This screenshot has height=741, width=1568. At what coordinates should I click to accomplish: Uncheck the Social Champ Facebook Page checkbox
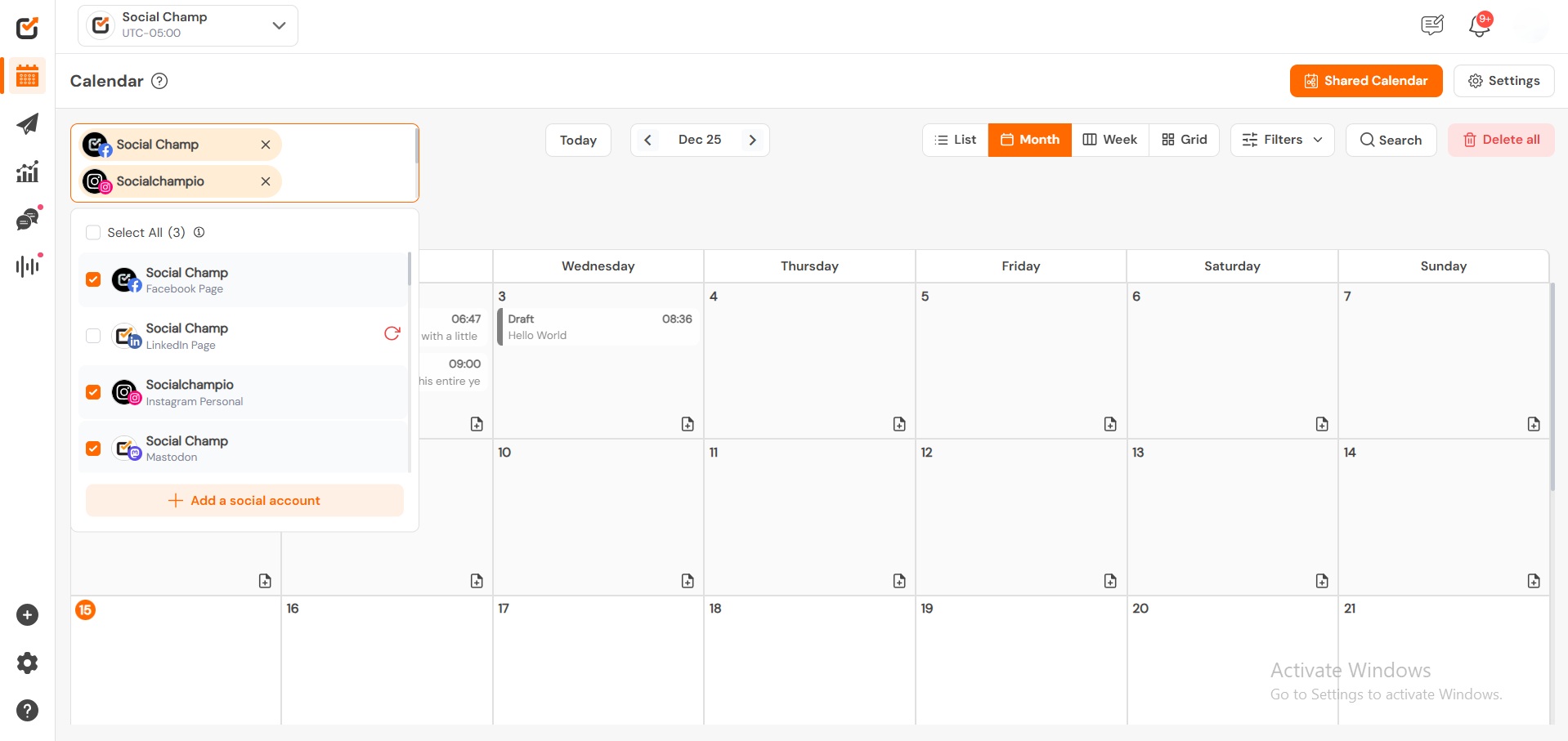[x=93, y=279]
